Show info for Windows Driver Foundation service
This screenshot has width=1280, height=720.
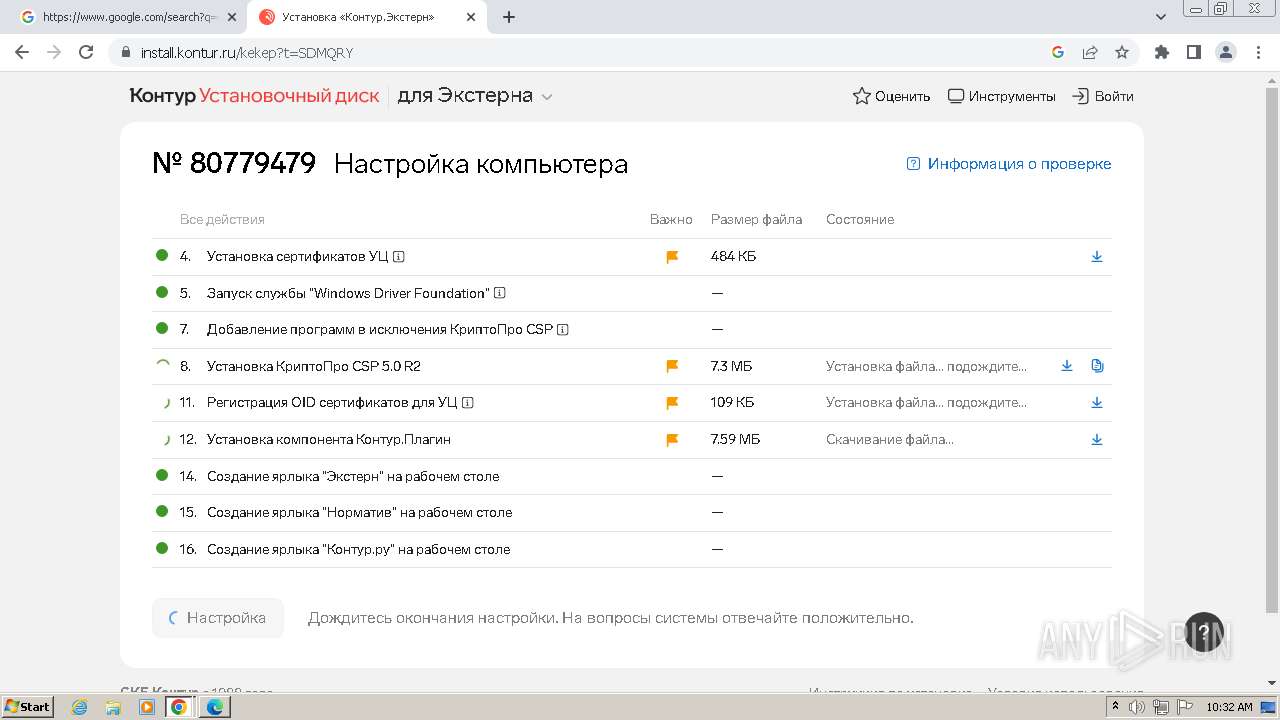point(500,293)
